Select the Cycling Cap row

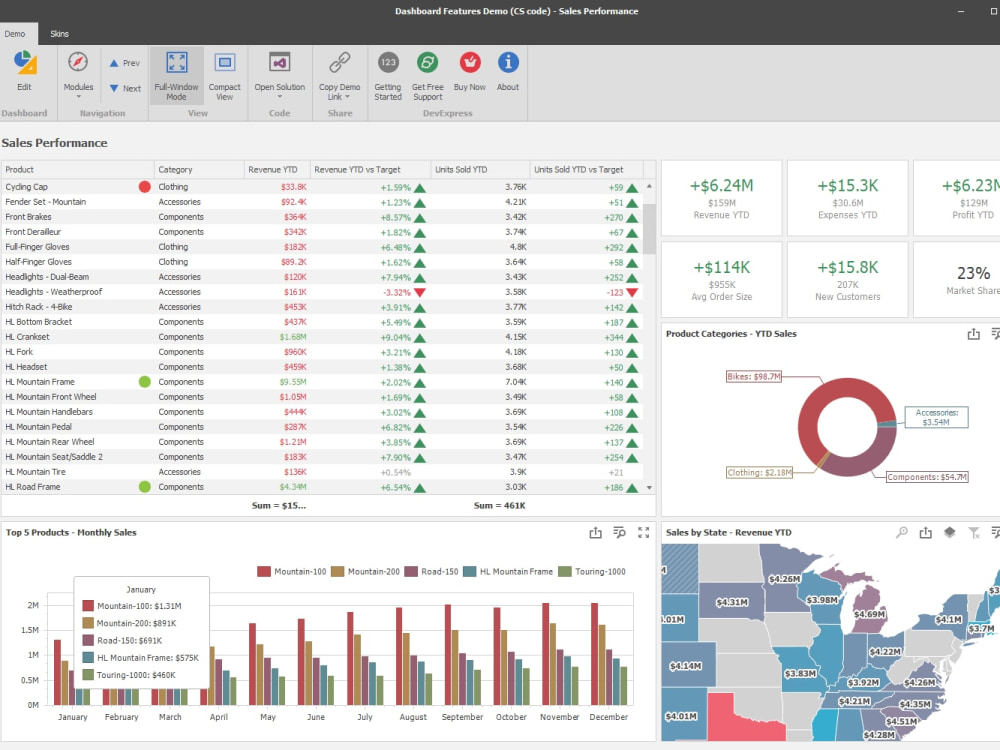pos(322,187)
